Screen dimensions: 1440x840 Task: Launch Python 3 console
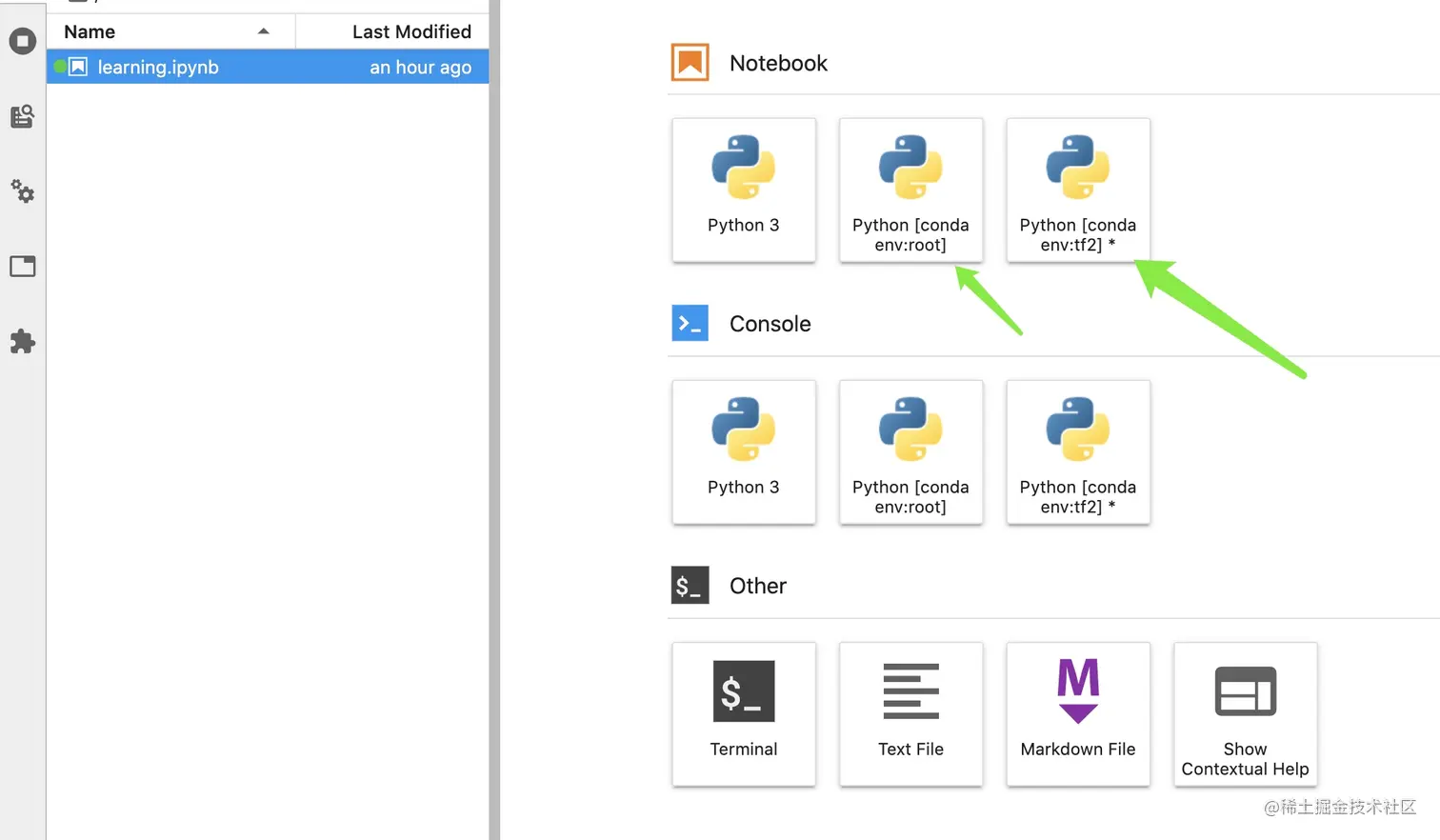pos(744,451)
